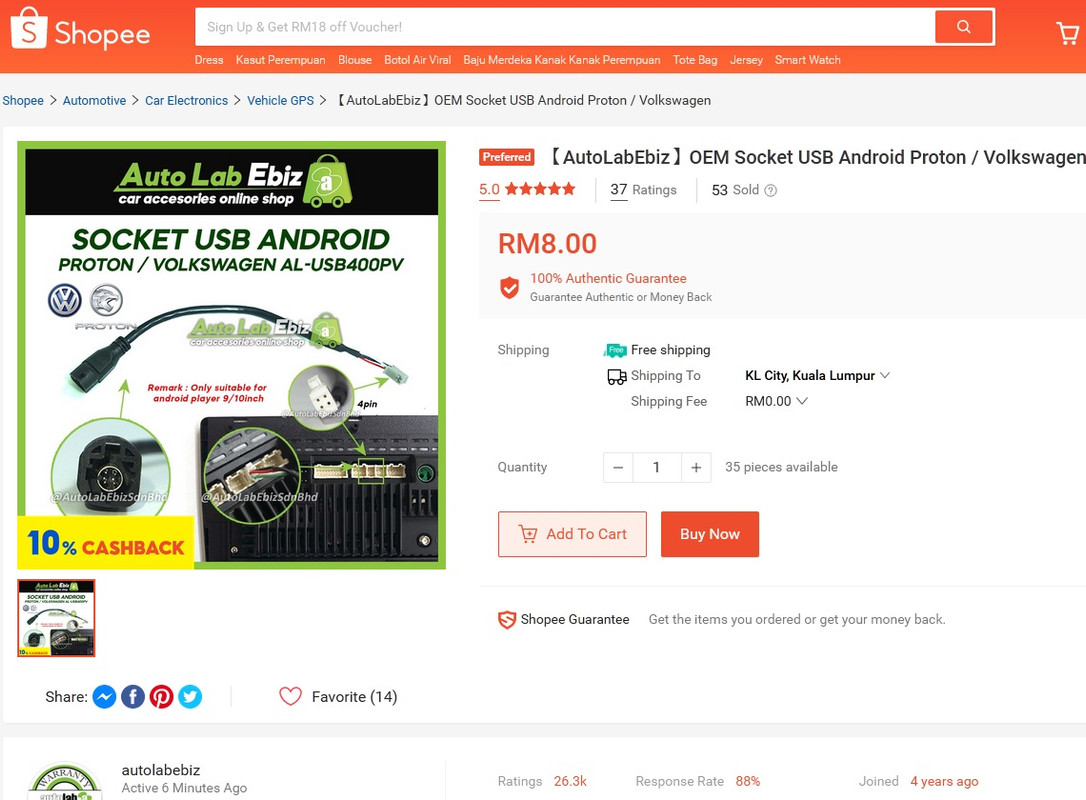The image size is (1086, 800).
Task: Open the Vehicle GPS breadcrumb category
Action: tap(281, 100)
